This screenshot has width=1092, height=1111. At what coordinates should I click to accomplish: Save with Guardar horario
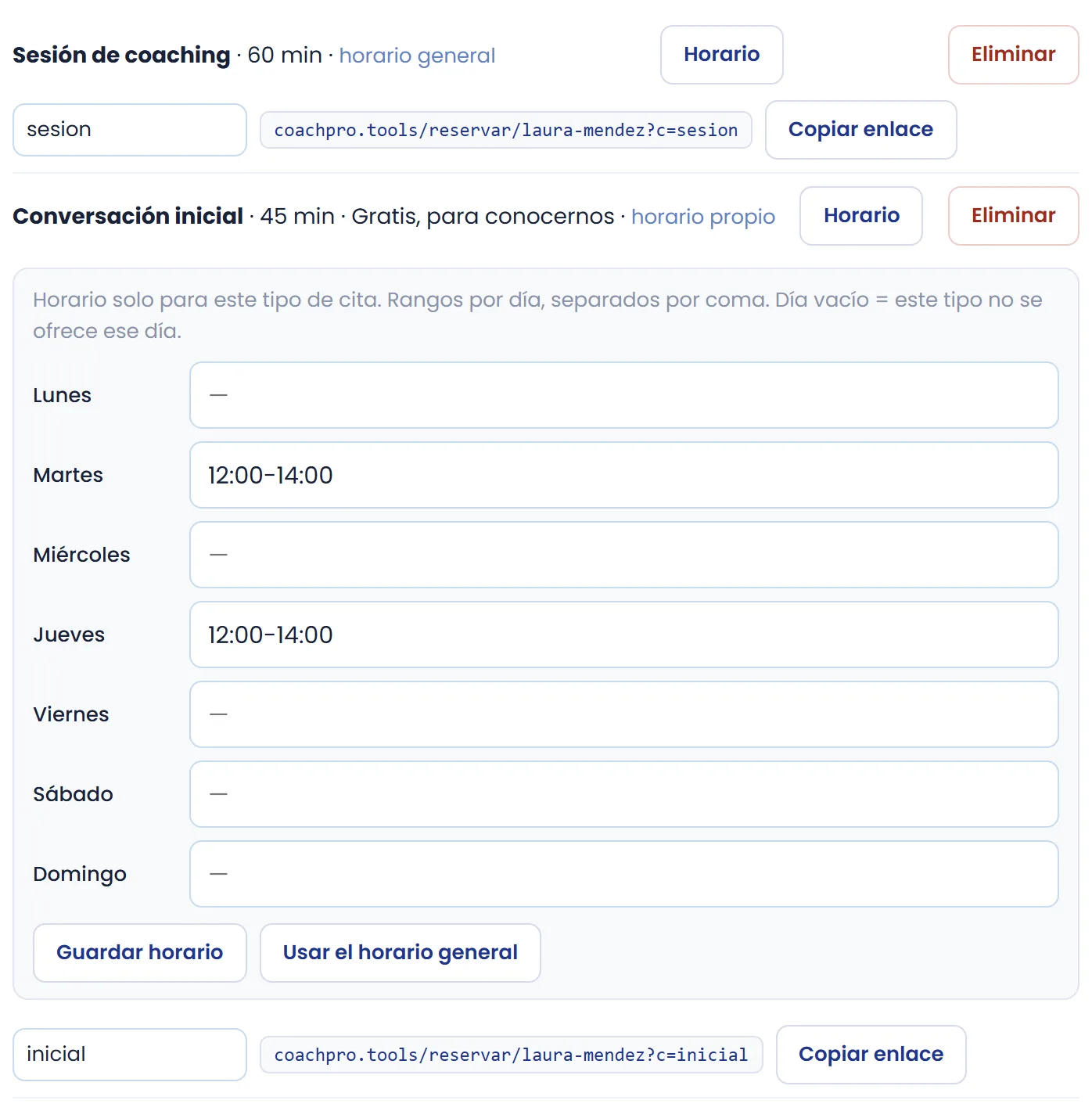[x=140, y=953]
